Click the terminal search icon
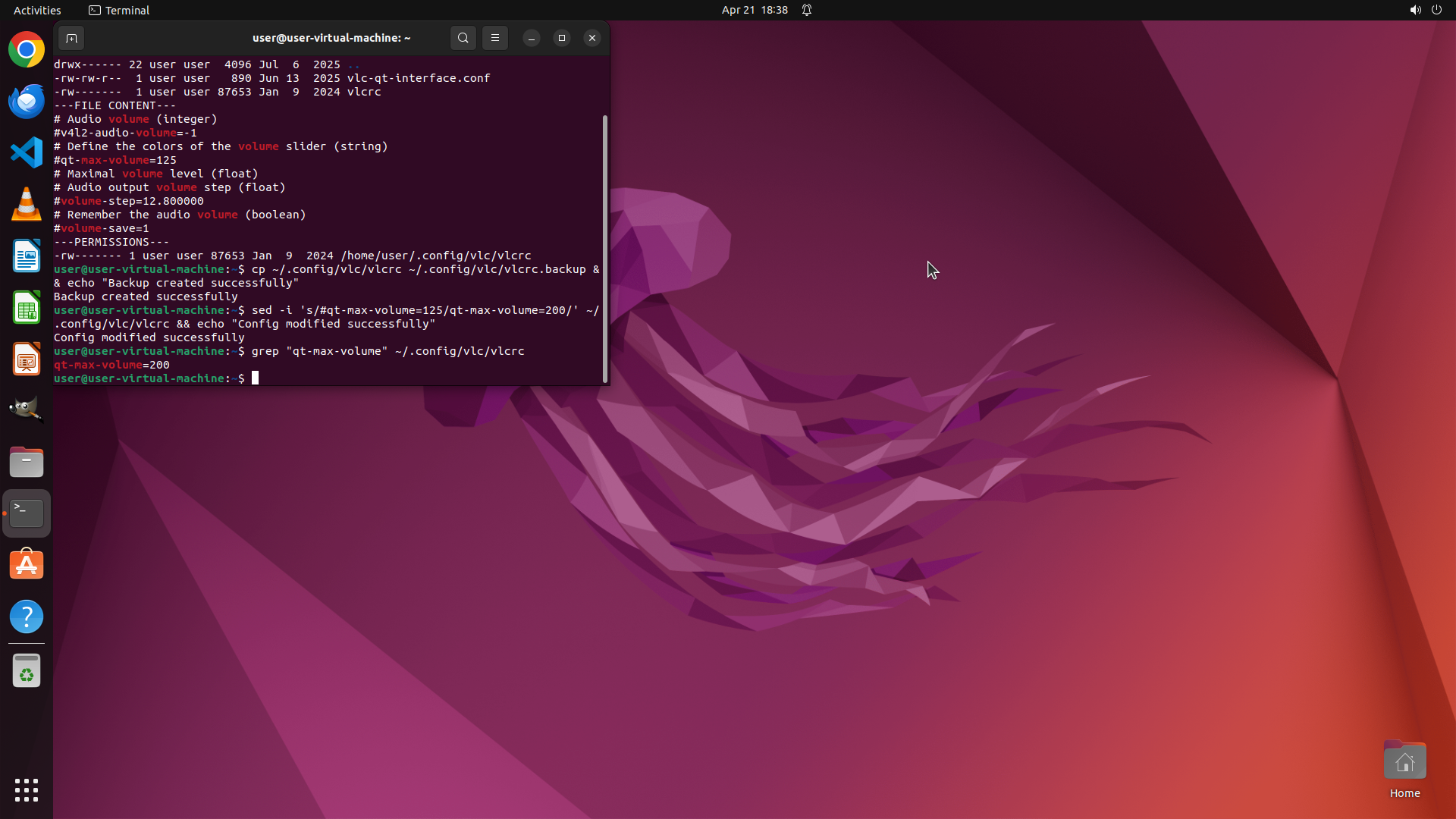This screenshot has width=1456, height=819. tap(463, 38)
